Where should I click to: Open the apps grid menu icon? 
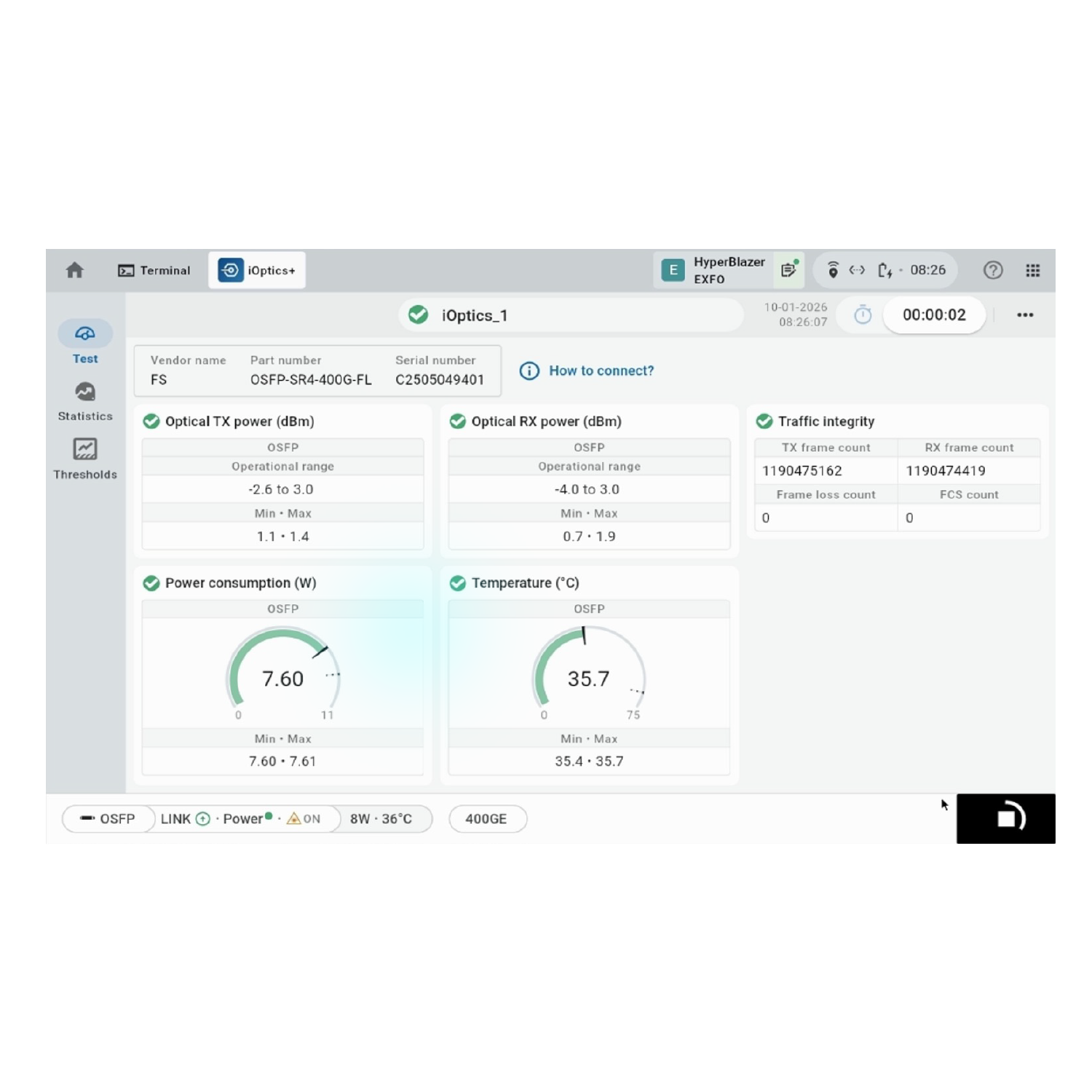[1032, 270]
